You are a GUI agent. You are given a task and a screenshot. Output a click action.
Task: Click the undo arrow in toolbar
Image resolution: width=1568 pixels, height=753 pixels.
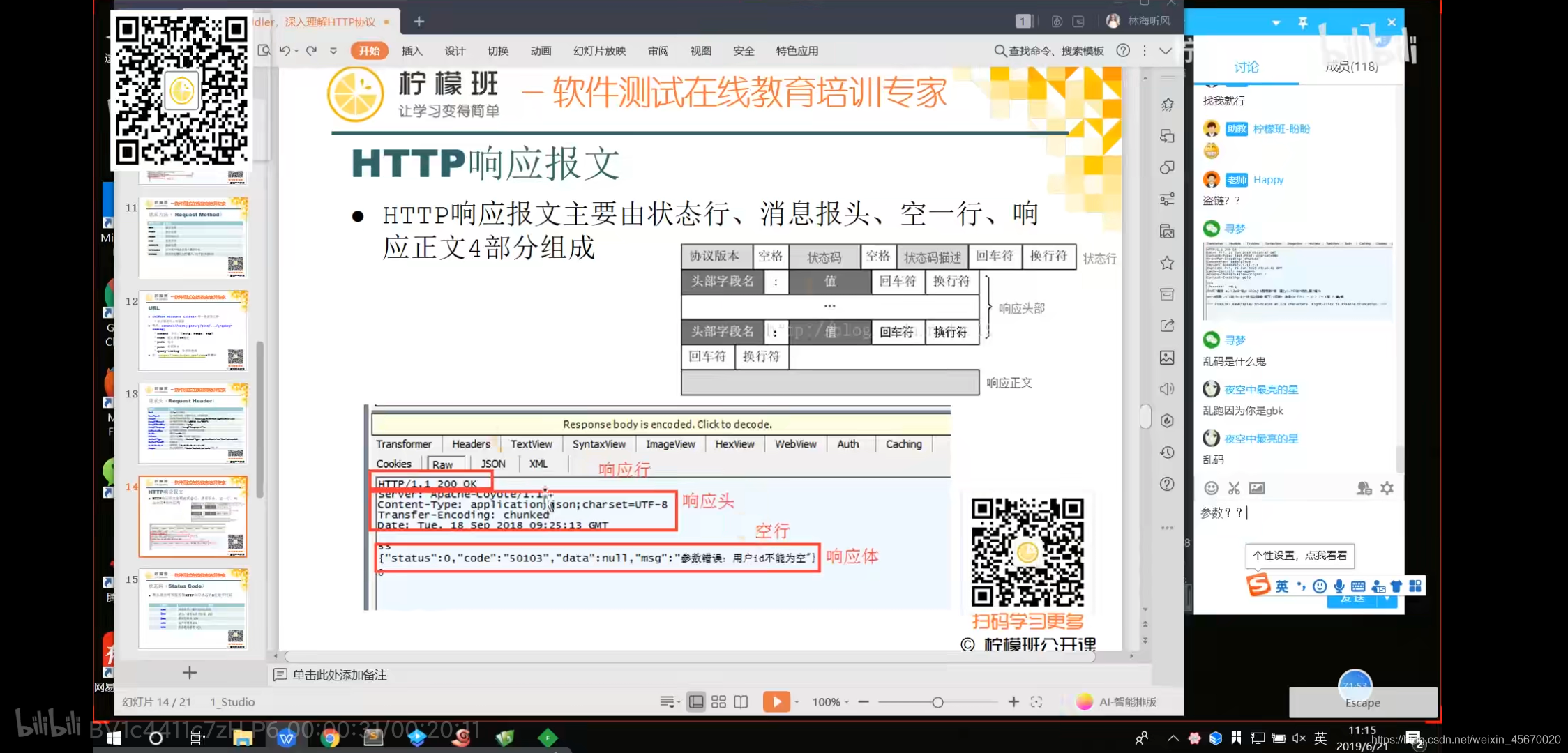pyautogui.click(x=285, y=51)
